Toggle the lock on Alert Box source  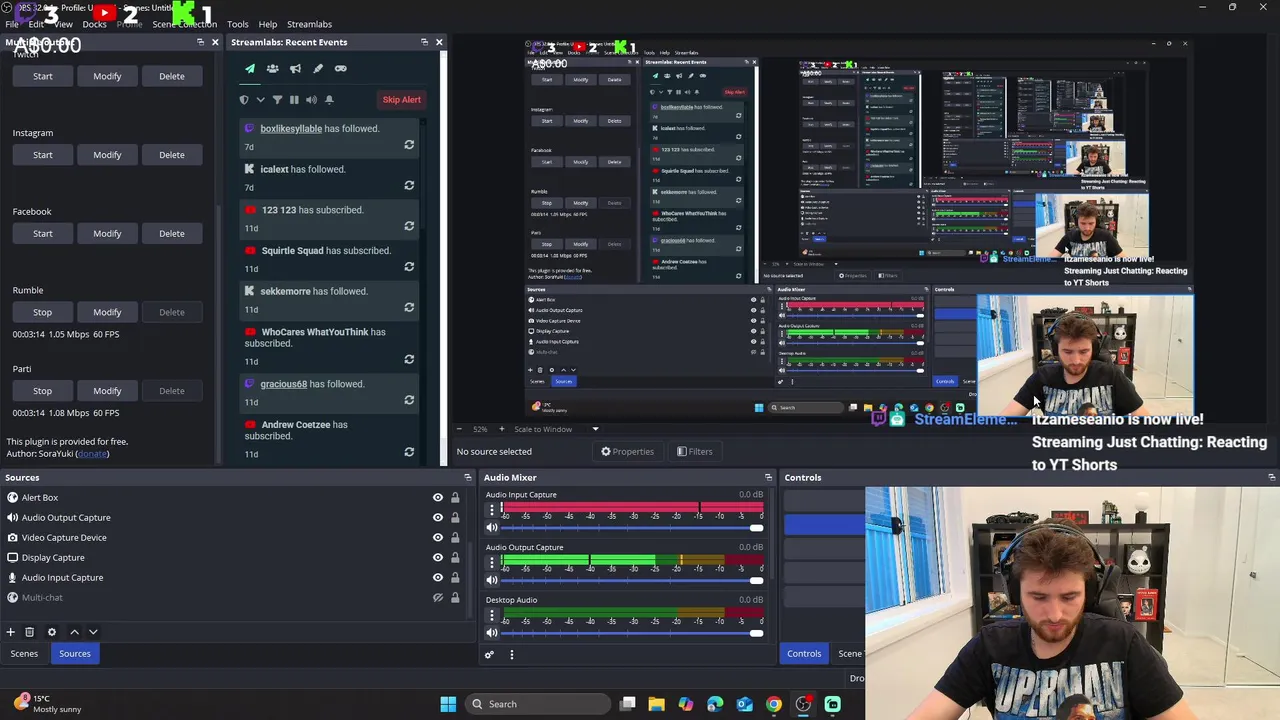455,497
